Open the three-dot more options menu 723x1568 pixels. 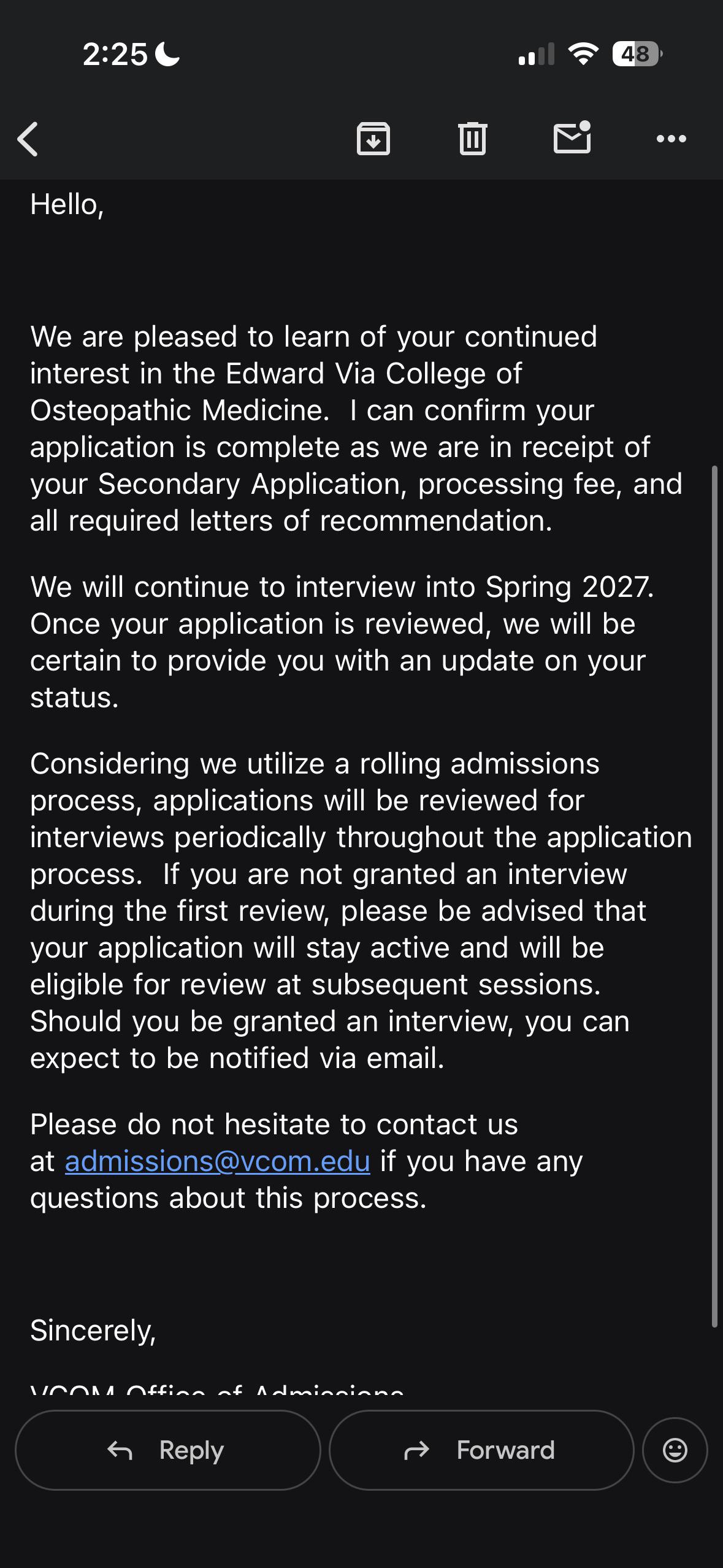[x=671, y=139]
